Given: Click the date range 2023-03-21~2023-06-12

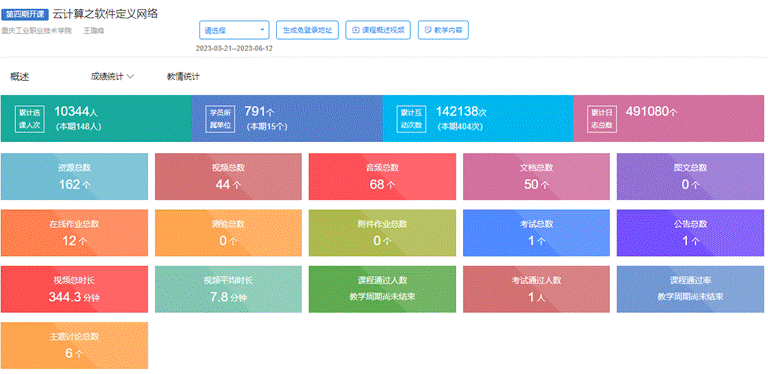Looking at the screenshot, I should coord(234,48).
